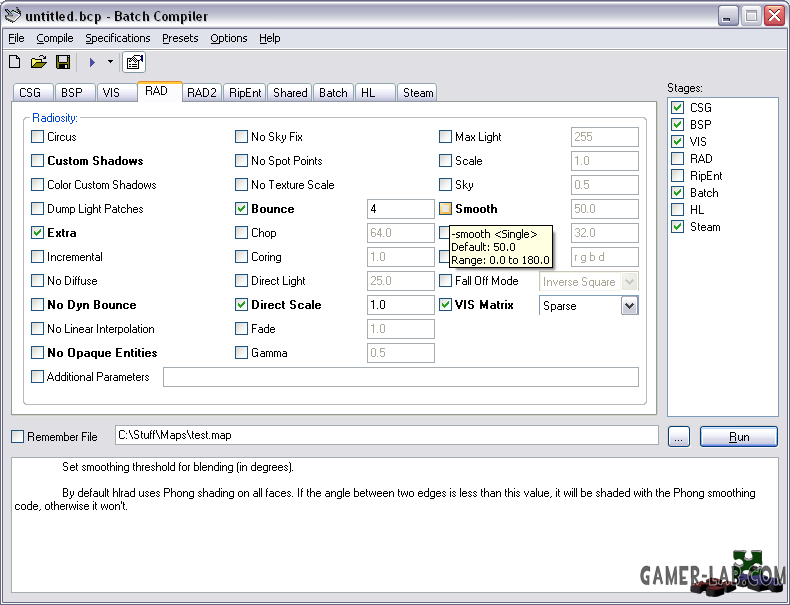Click the Options properties toolbar icon

click(134, 62)
